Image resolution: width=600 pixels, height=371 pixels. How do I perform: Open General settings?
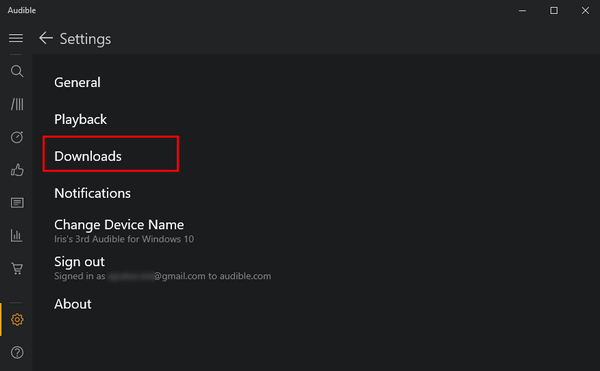(77, 83)
